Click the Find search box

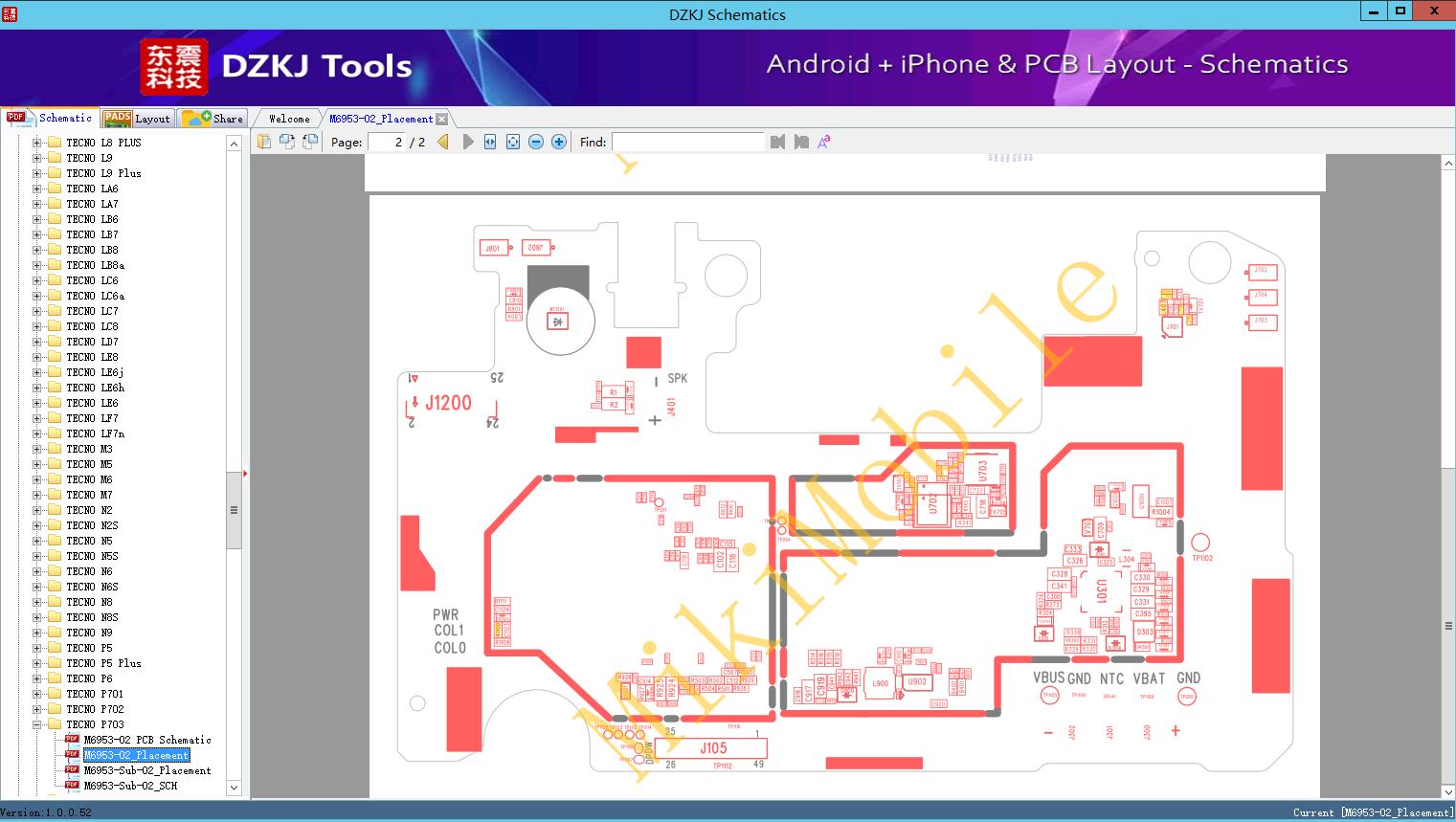point(687,142)
